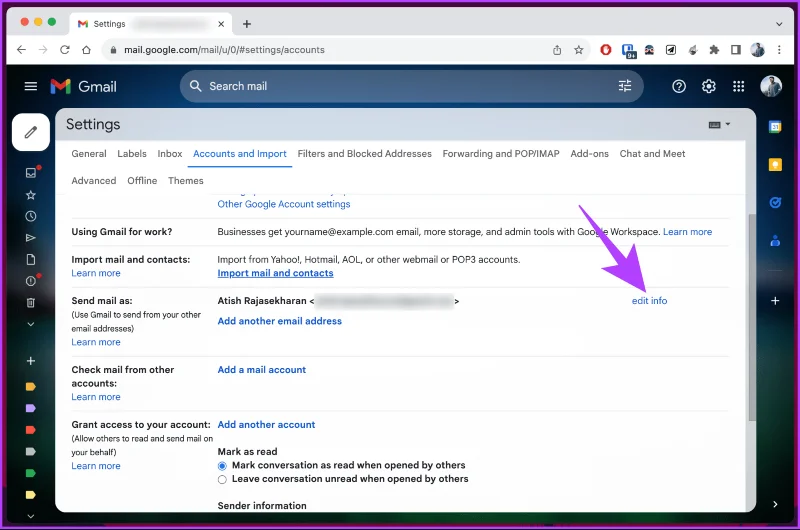The height and width of the screenshot is (530, 800).
Task: Open Other Google Account settings link
Action: pyautogui.click(x=284, y=204)
